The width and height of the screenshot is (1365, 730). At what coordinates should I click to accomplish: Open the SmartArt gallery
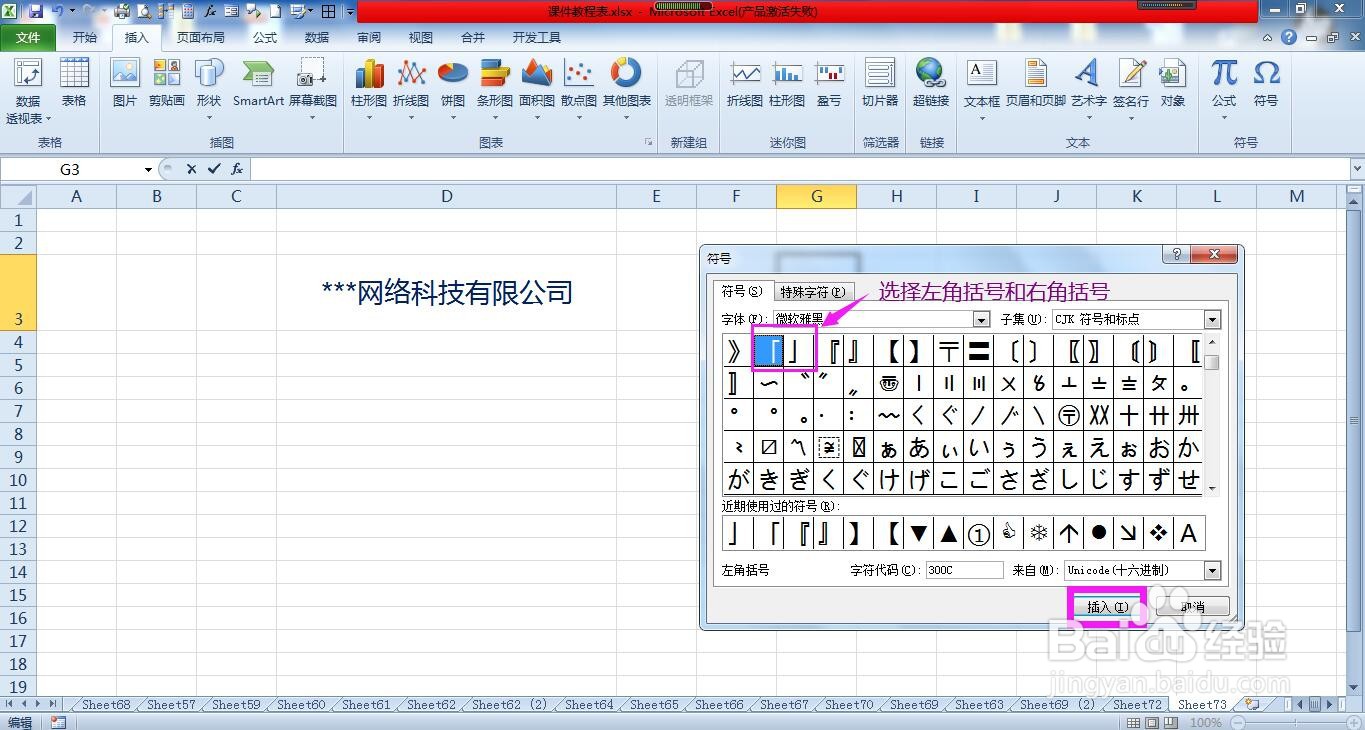click(x=257, y=85)
